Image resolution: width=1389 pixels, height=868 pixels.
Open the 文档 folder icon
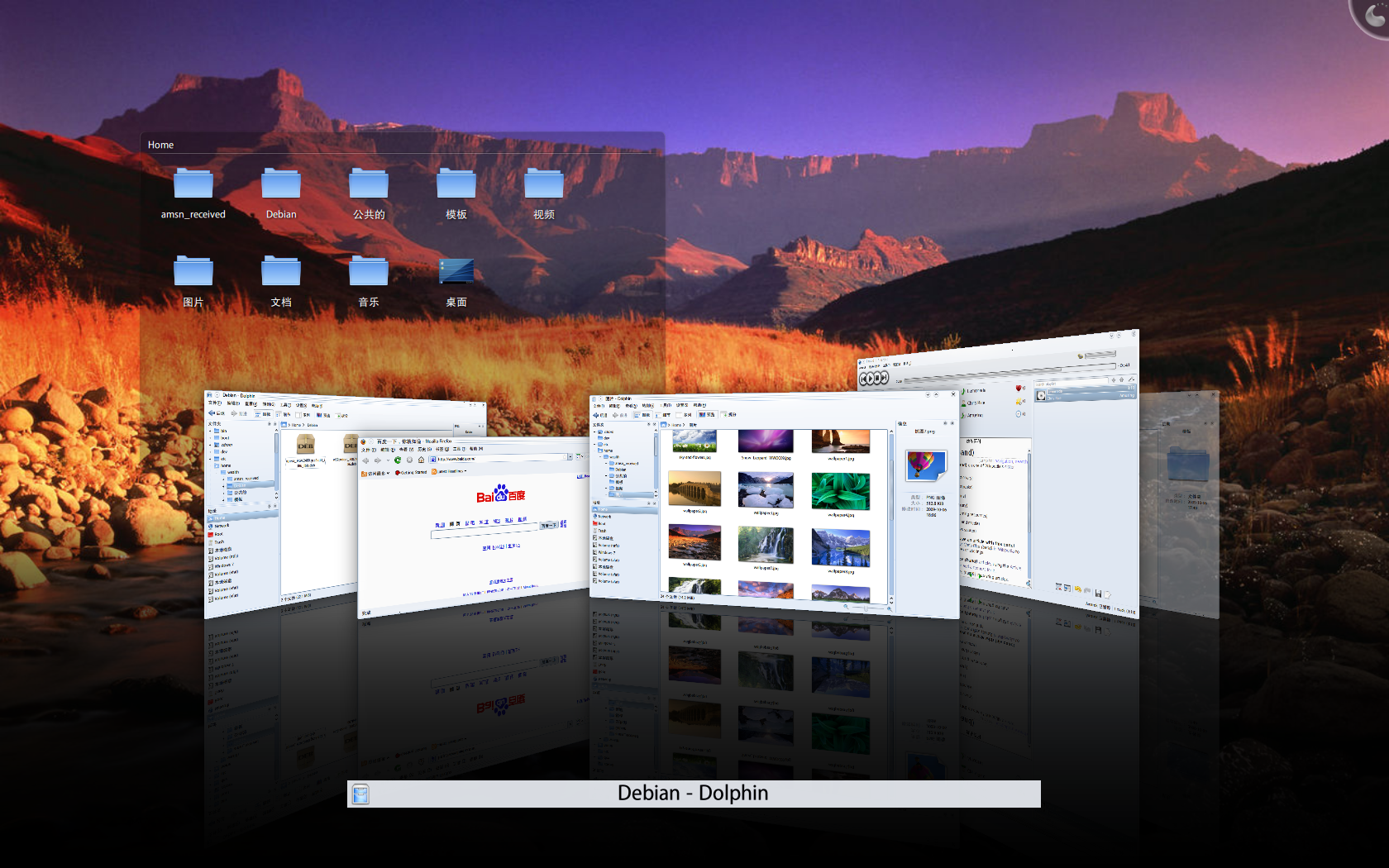click(x=281, y=281)
